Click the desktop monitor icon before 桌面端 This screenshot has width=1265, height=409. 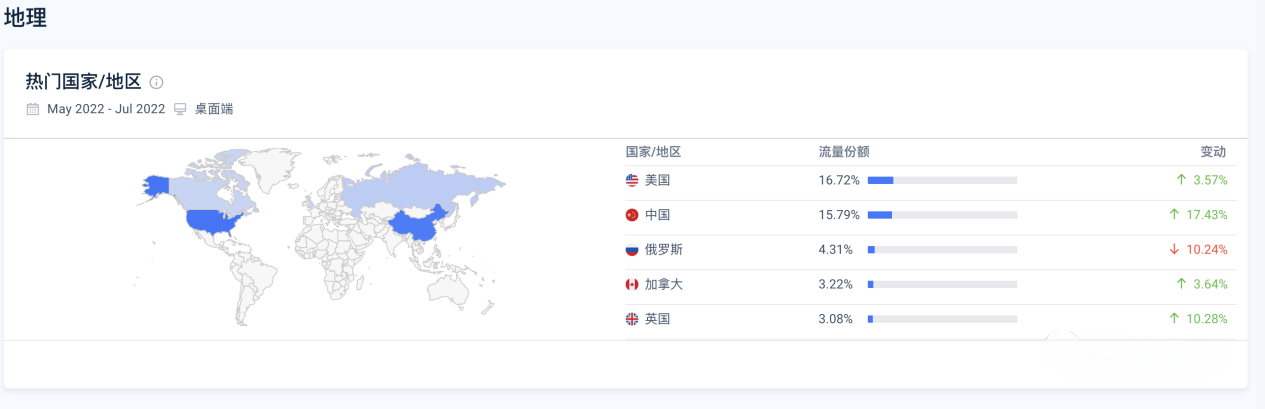coord(180,109)
